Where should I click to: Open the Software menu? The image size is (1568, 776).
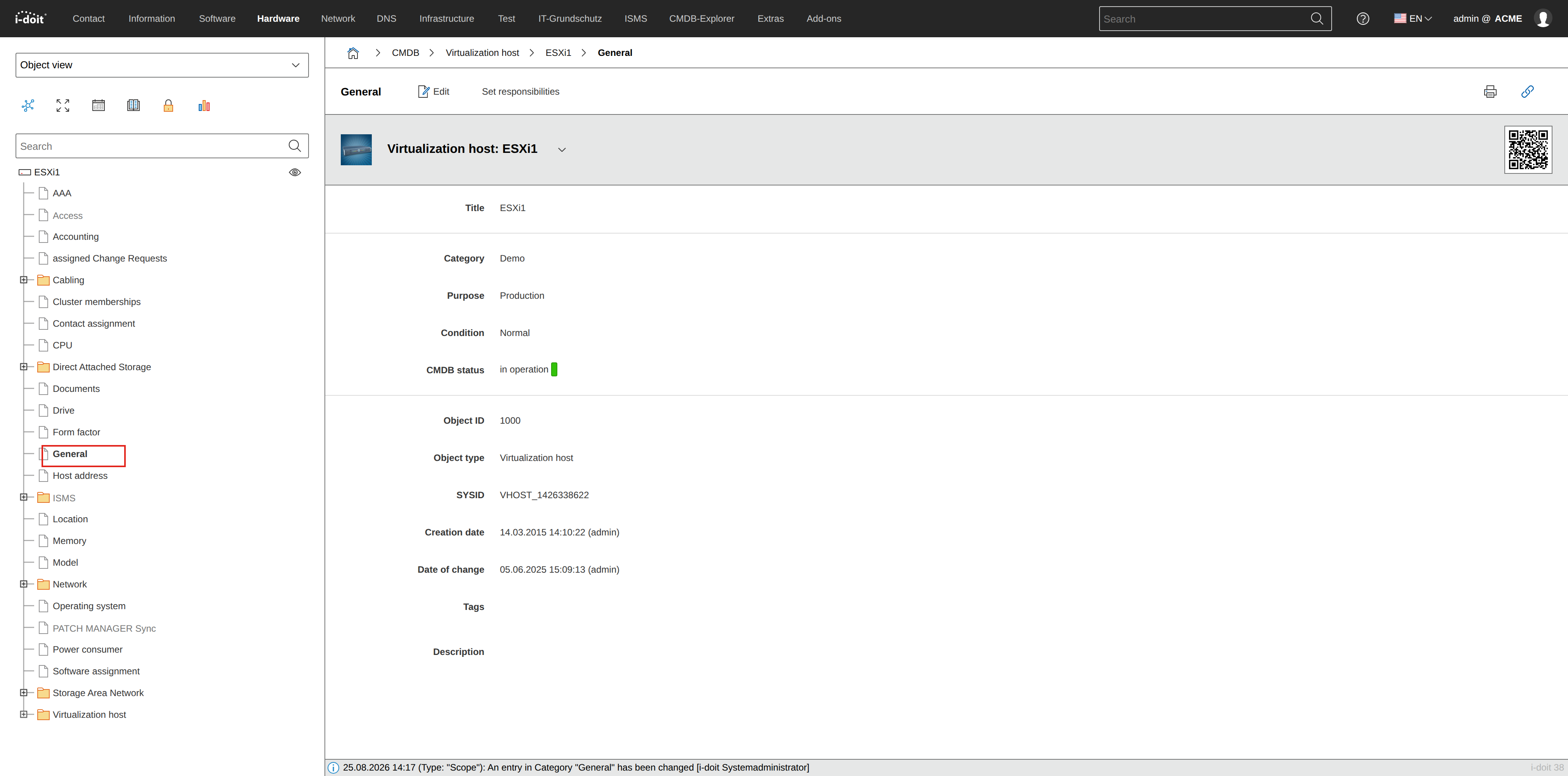(x=217, y=19)
